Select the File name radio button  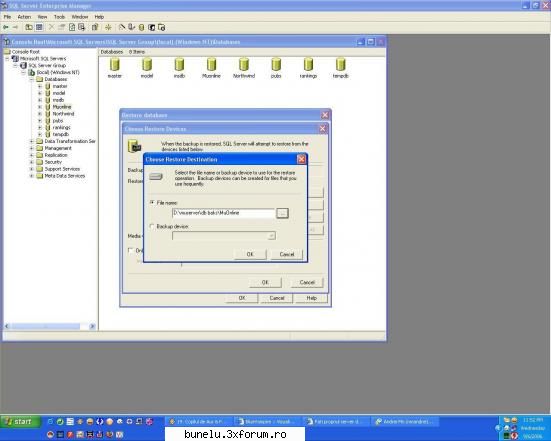click(x=152, y=203)
